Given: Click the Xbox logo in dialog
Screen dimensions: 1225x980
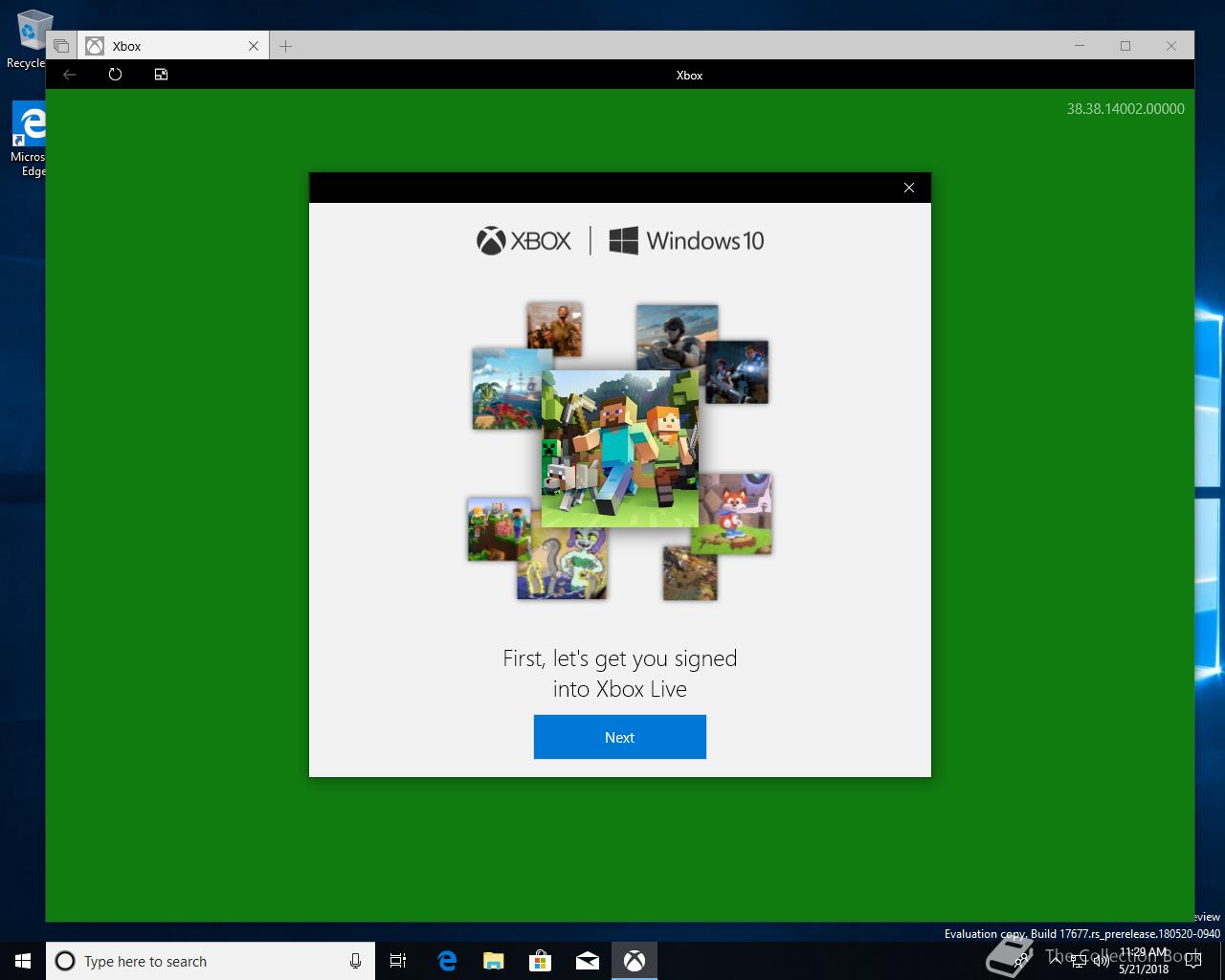Looking at the screenshot, I should 523,241.
